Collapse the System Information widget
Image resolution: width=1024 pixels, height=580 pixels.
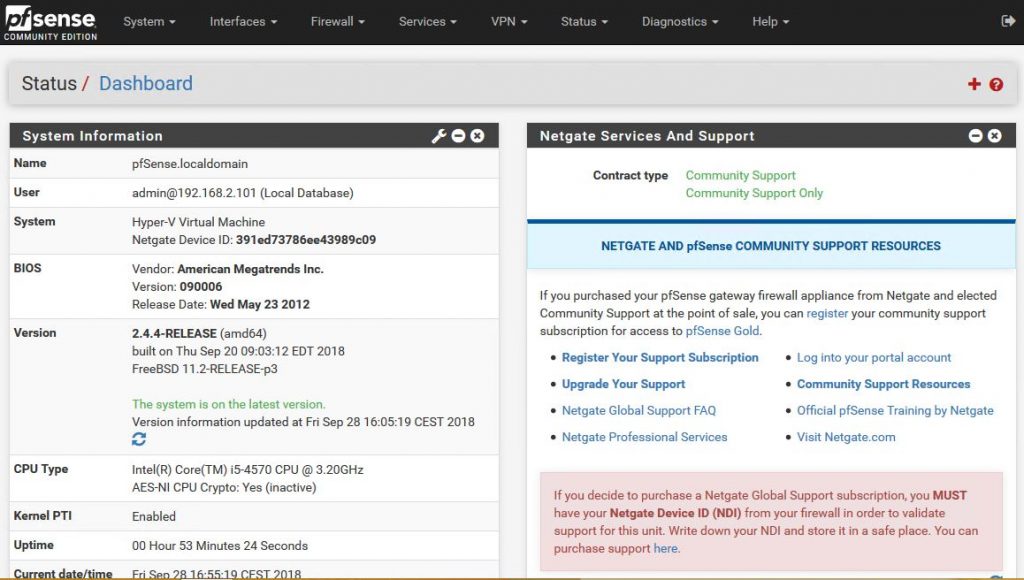click(459, 136)
